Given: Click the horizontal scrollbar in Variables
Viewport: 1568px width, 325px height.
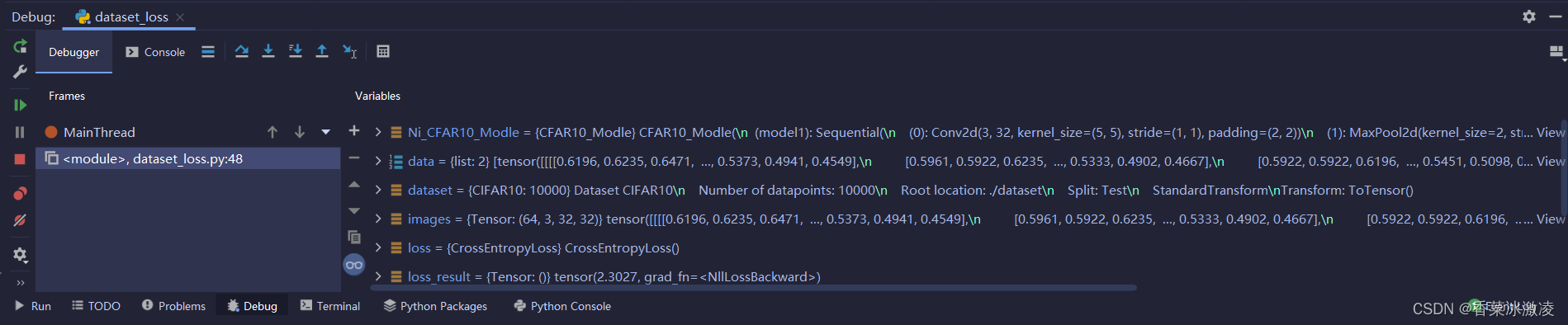Looking at the screenshot, I should 754,288.
